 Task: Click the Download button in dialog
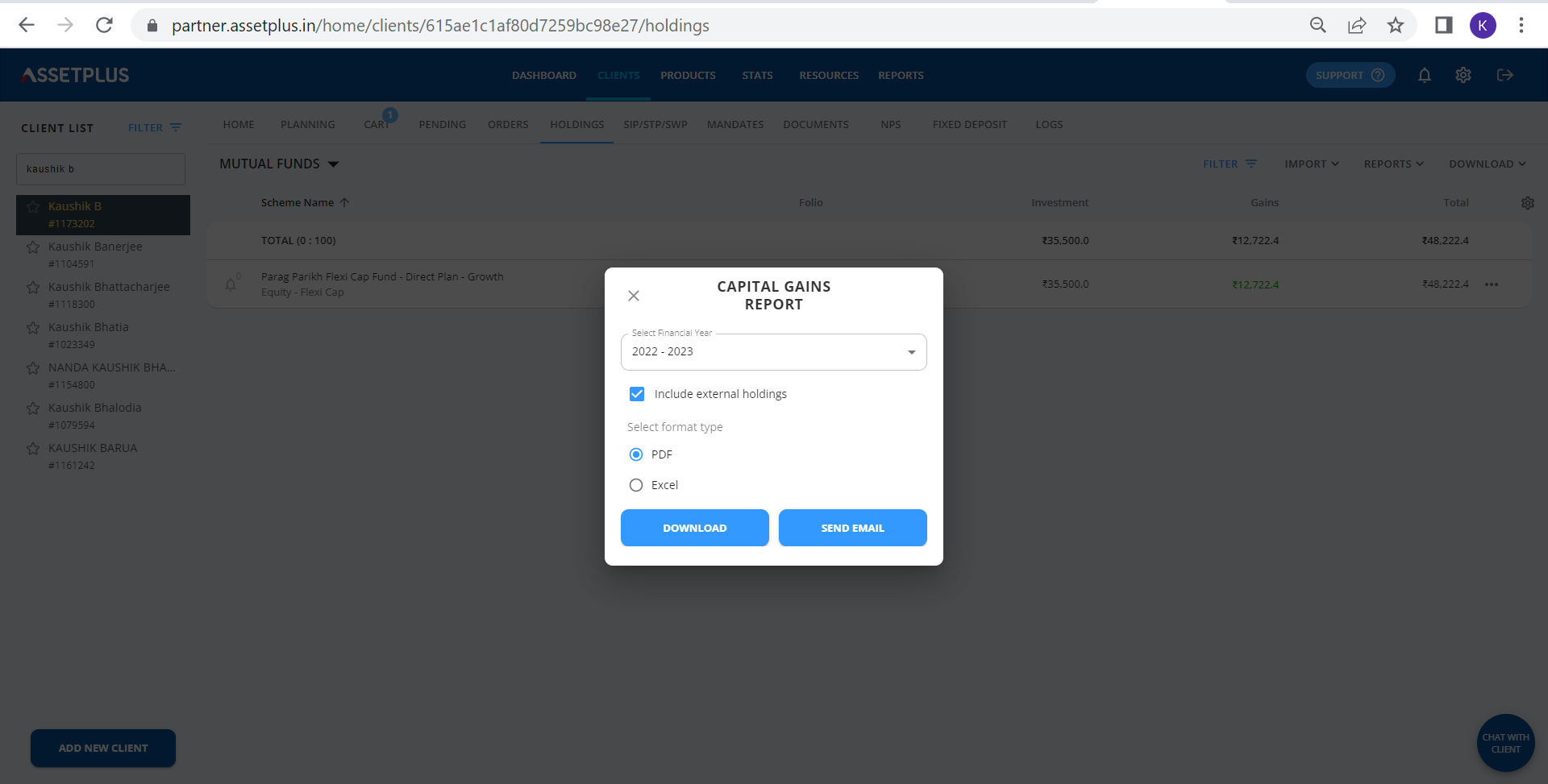click(695, 528)
